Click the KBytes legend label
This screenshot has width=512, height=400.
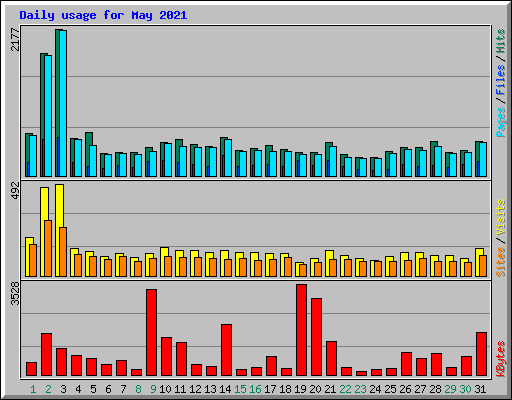tap(501, 359)
